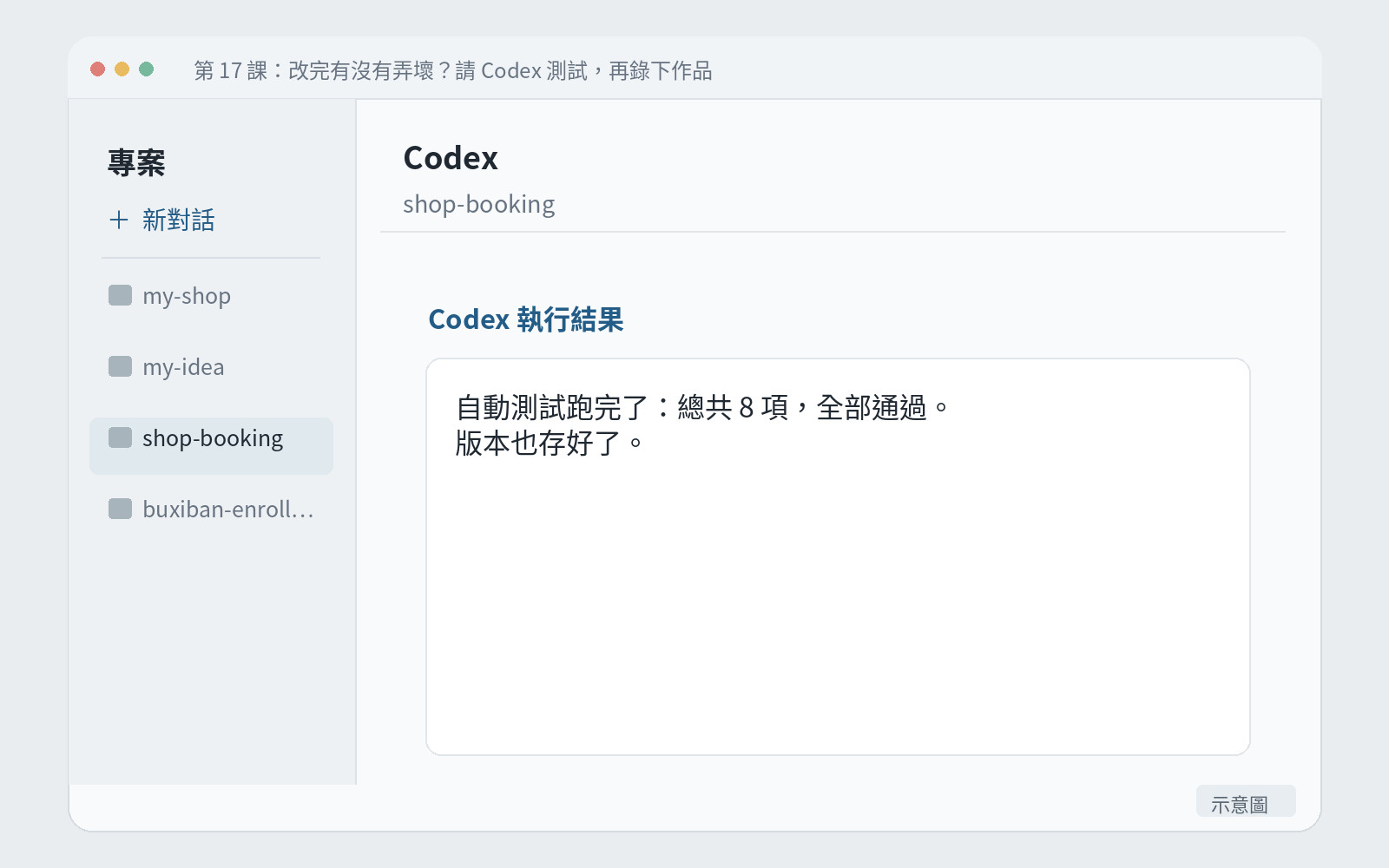
Task: Click the yellow minimize window button
Action: click(x=122, y=69)
